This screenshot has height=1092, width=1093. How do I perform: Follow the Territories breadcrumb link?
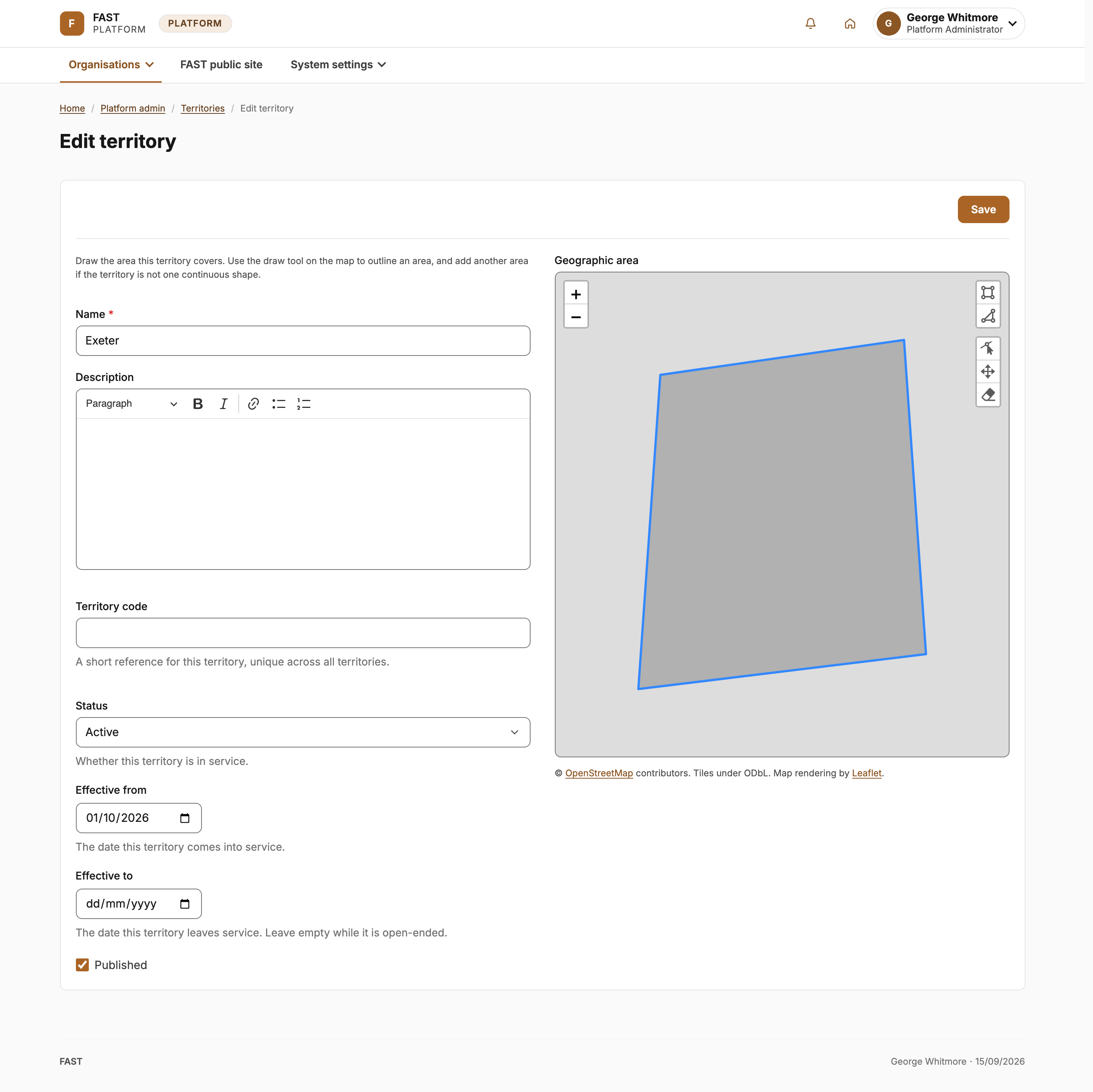pyautogui.click(x=203, y=108)
